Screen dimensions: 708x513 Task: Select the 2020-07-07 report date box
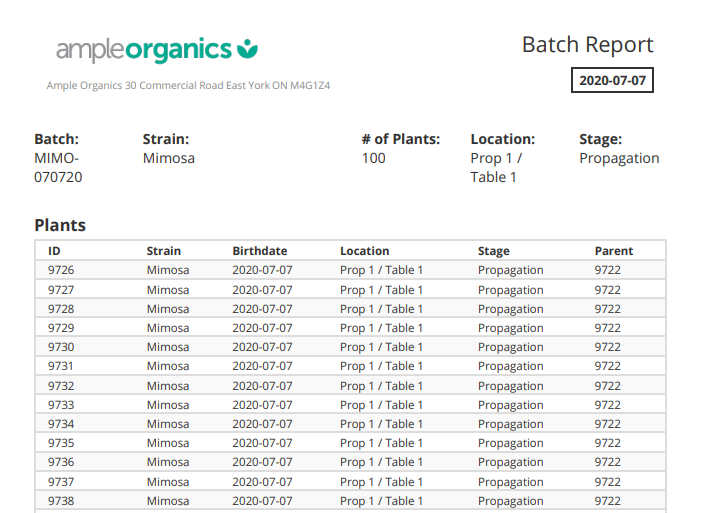[x=612, y=80]
